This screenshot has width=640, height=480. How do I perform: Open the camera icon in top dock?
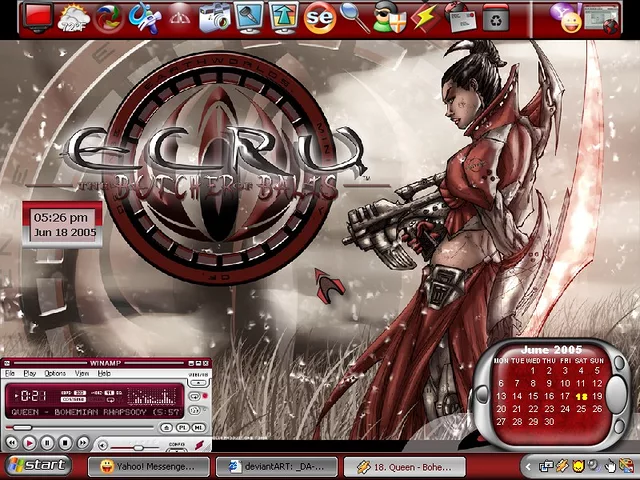click(214, 17)
